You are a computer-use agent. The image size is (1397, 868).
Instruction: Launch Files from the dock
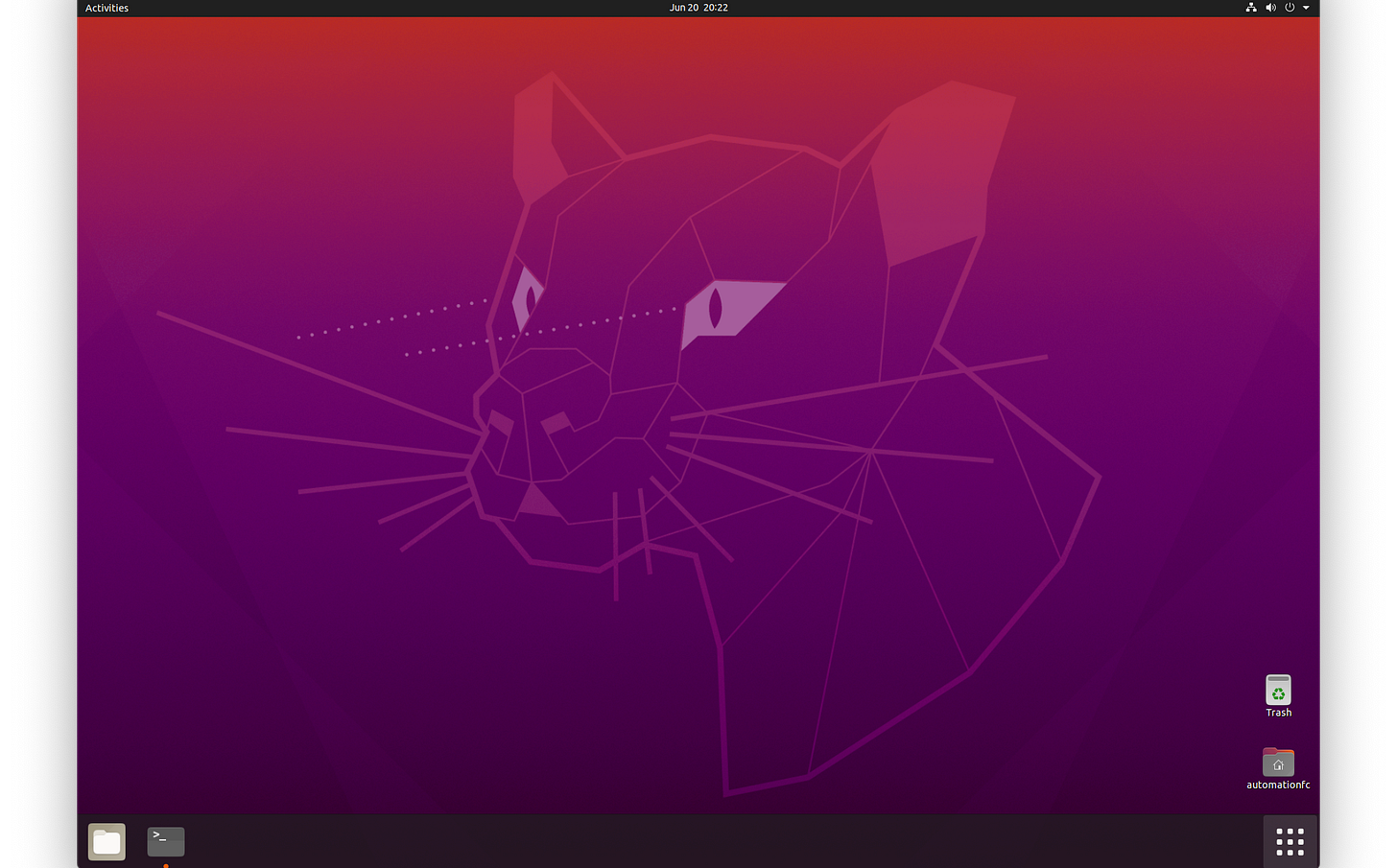107,842
